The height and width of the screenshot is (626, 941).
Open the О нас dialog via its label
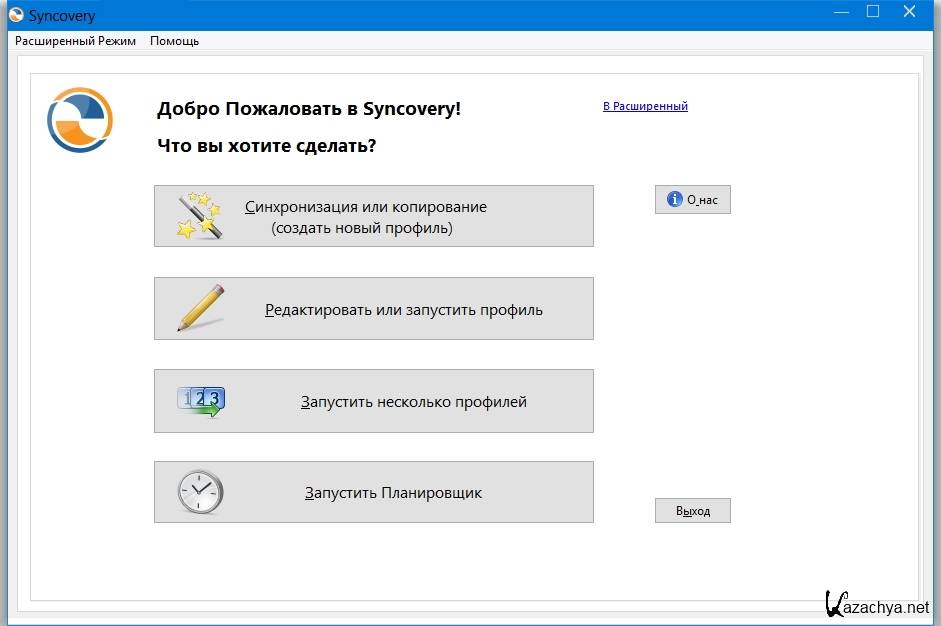[x=702, y=200]
